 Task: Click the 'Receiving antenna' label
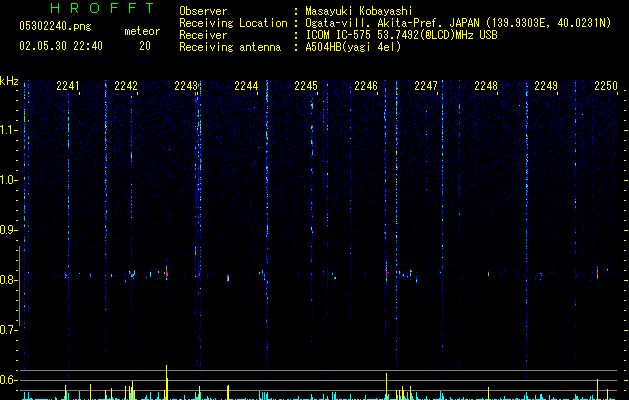pyautogui.click(x=230, y=47)
